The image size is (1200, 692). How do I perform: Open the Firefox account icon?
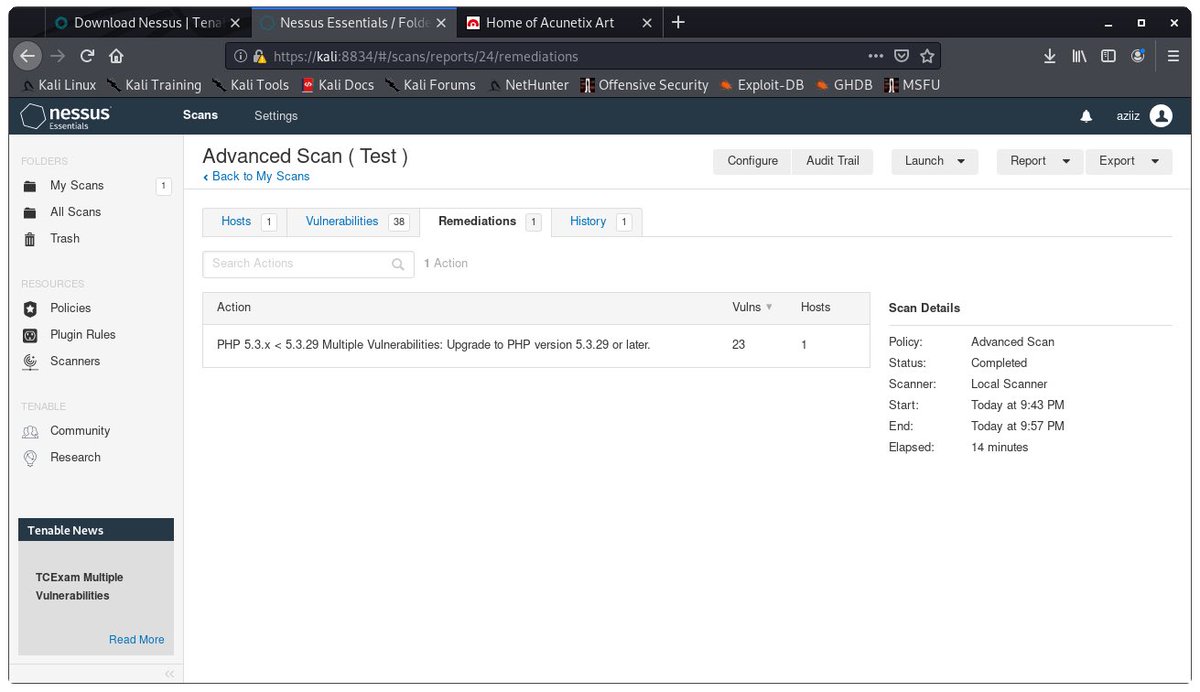pos(1138,56)
